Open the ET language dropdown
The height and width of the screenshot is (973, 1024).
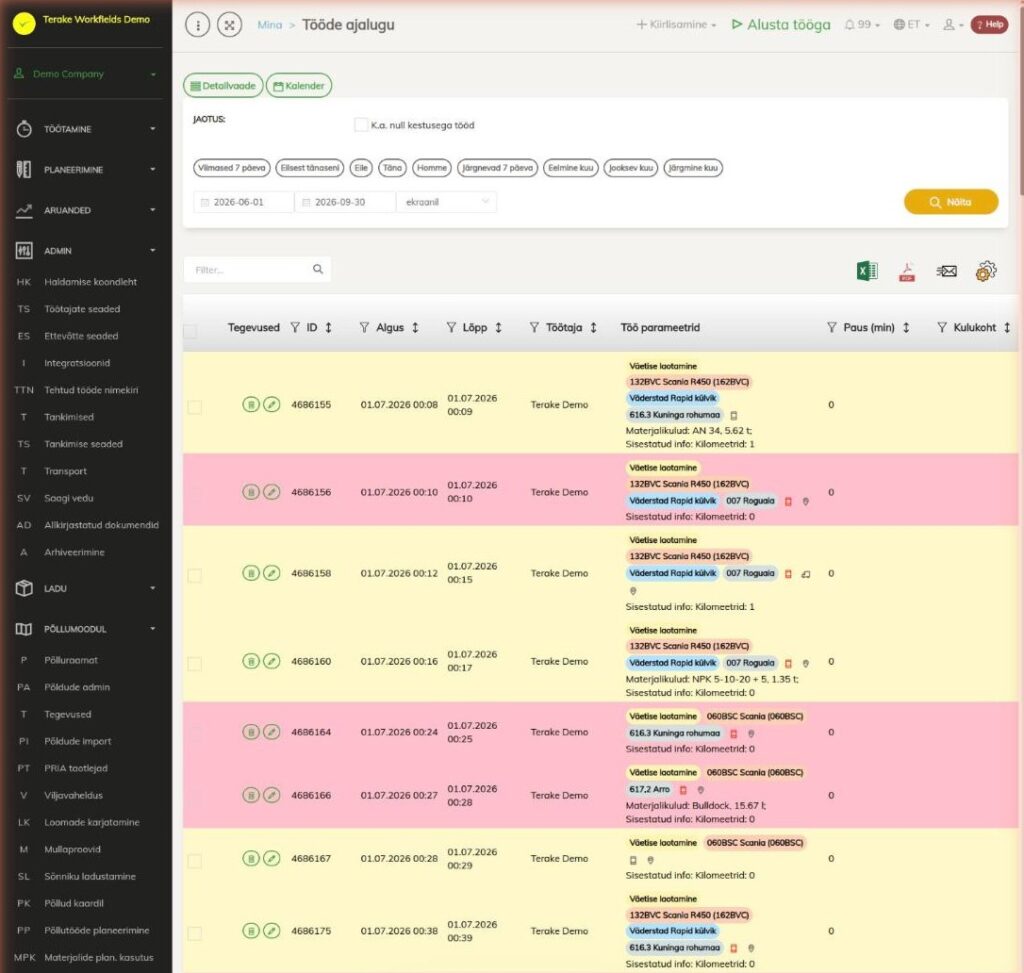(x=912, y=25)
